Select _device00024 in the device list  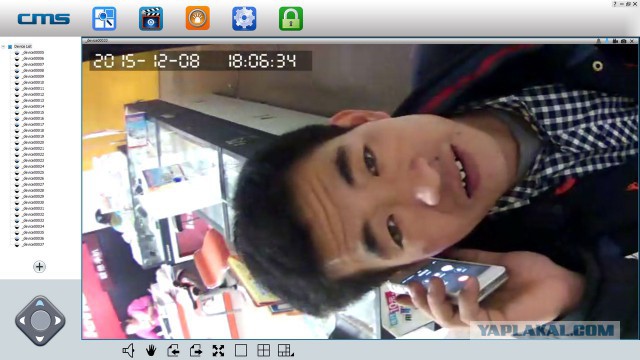tap(33, 167)
